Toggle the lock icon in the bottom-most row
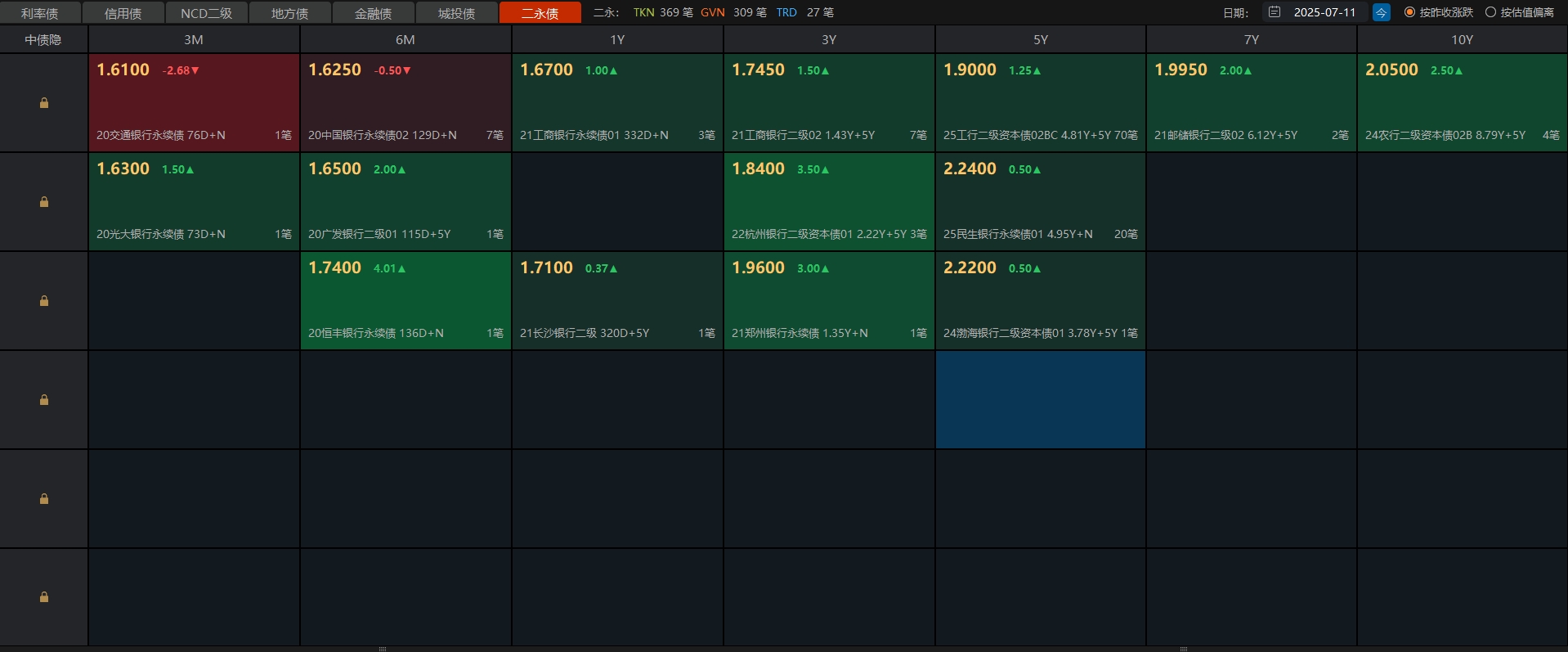1568x652 pixels. tap(44, 597)
